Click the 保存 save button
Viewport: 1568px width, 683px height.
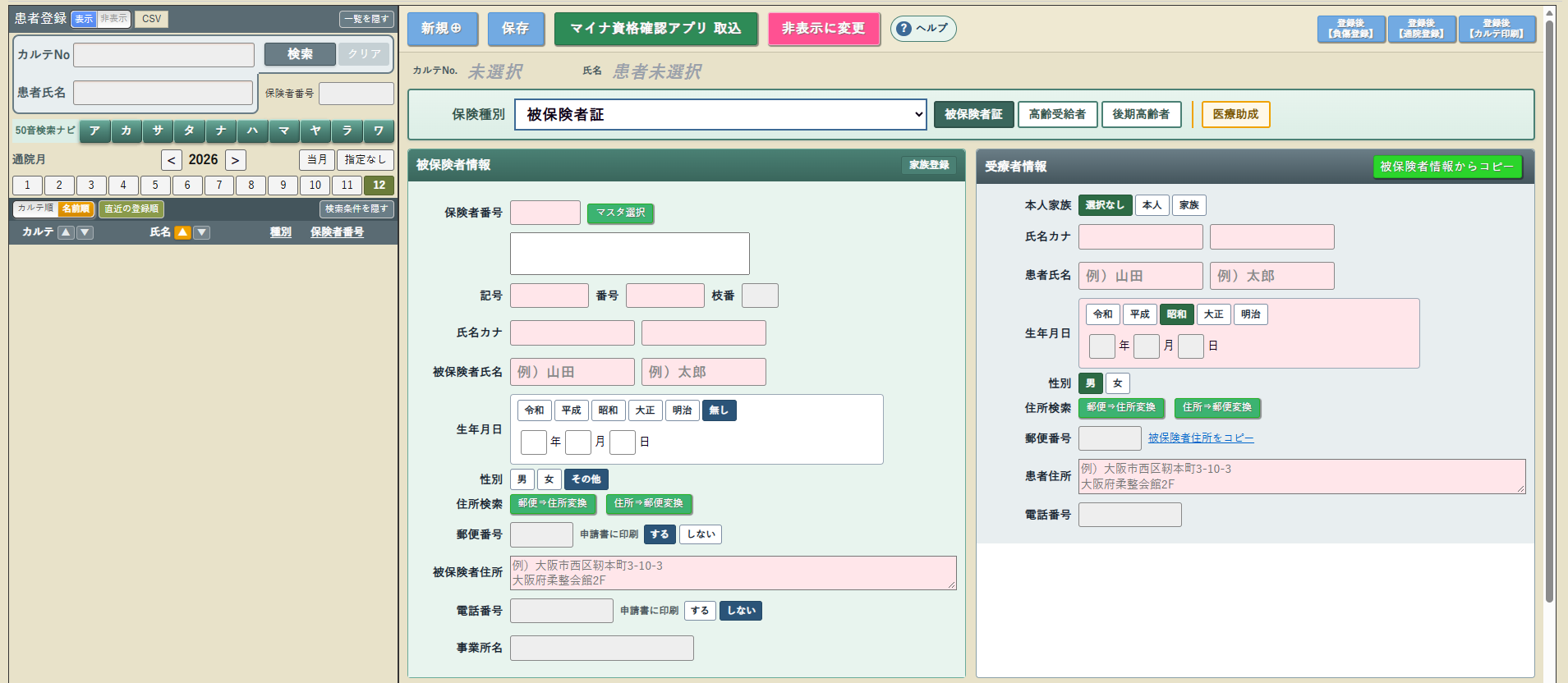(515, 29)
